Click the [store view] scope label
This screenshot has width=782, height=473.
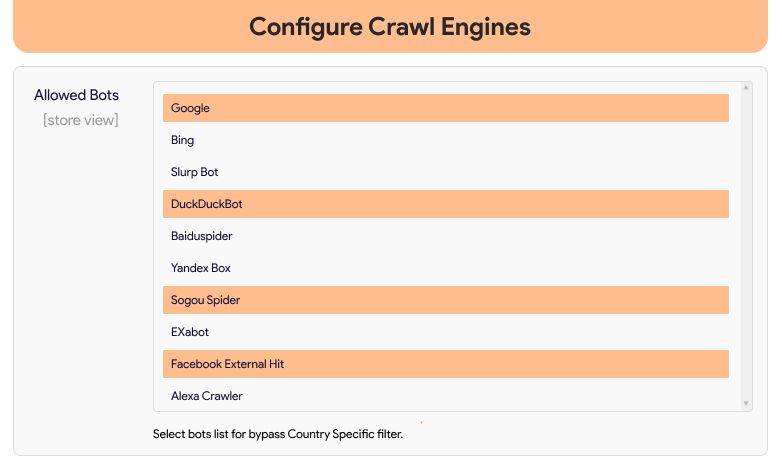[x=80, y=121]
